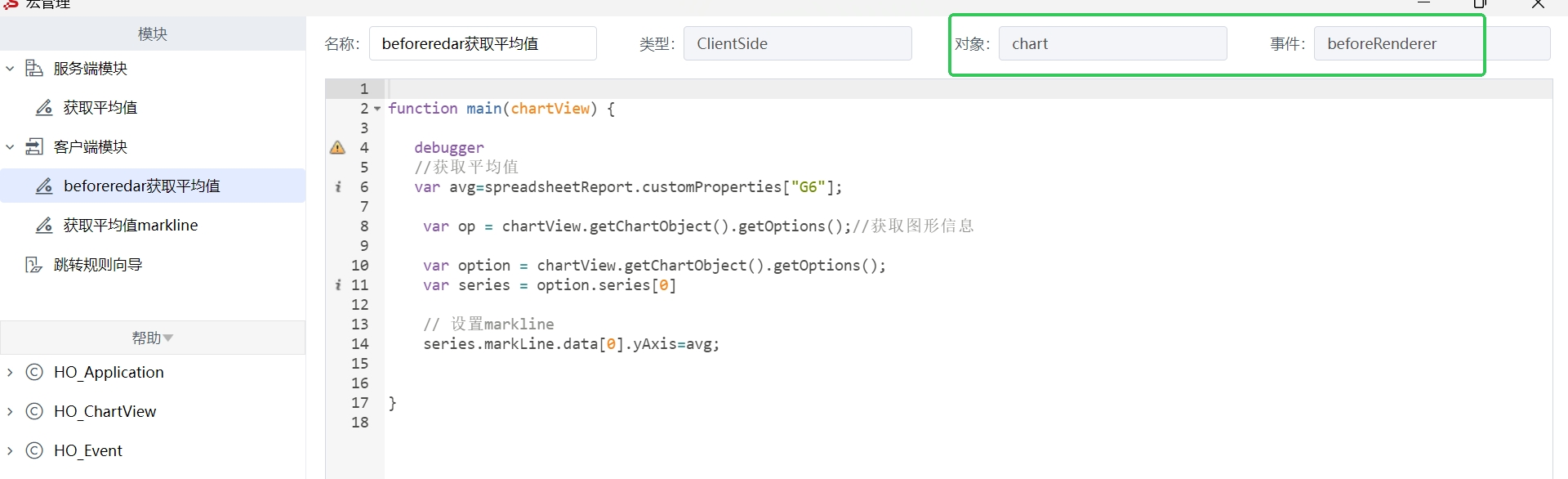Expand the HO_Event help node

pyautogui.click(x=10, y=450)
